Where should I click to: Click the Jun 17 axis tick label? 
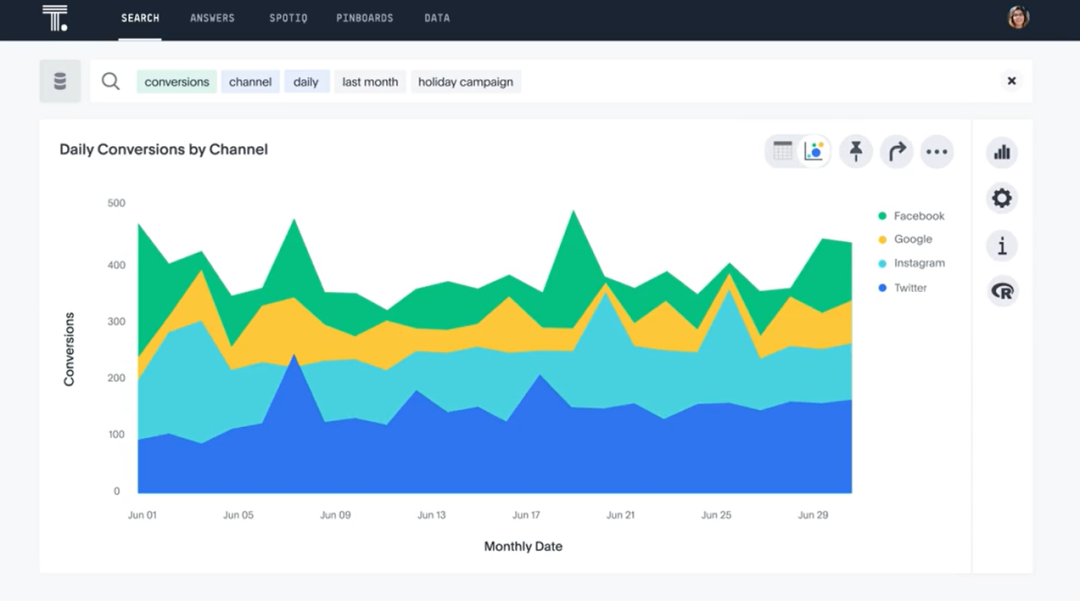[x=526, y=515]
